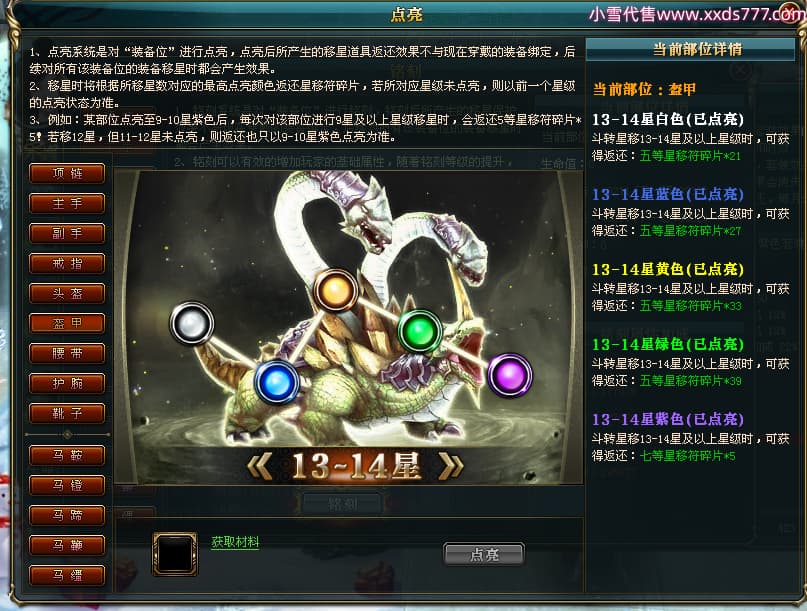
Task: Close the 点亮 window
Action: click(x=792, y=12)
